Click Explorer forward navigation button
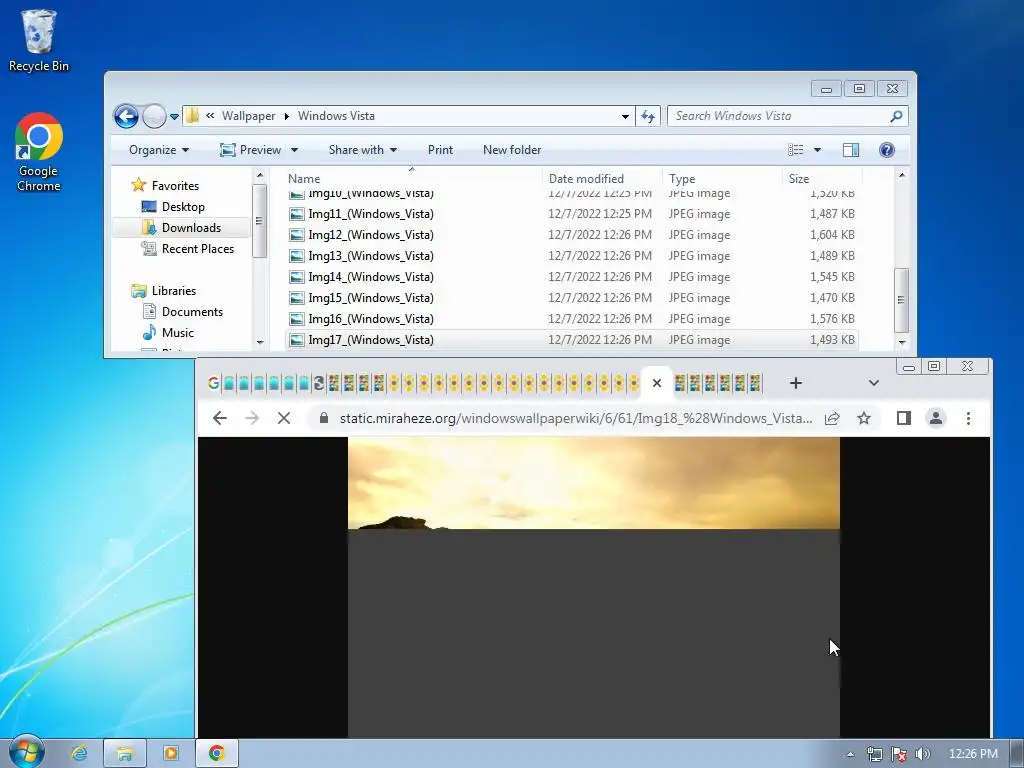This screenshot has height=768, width=1024. (x=154, y=116)
